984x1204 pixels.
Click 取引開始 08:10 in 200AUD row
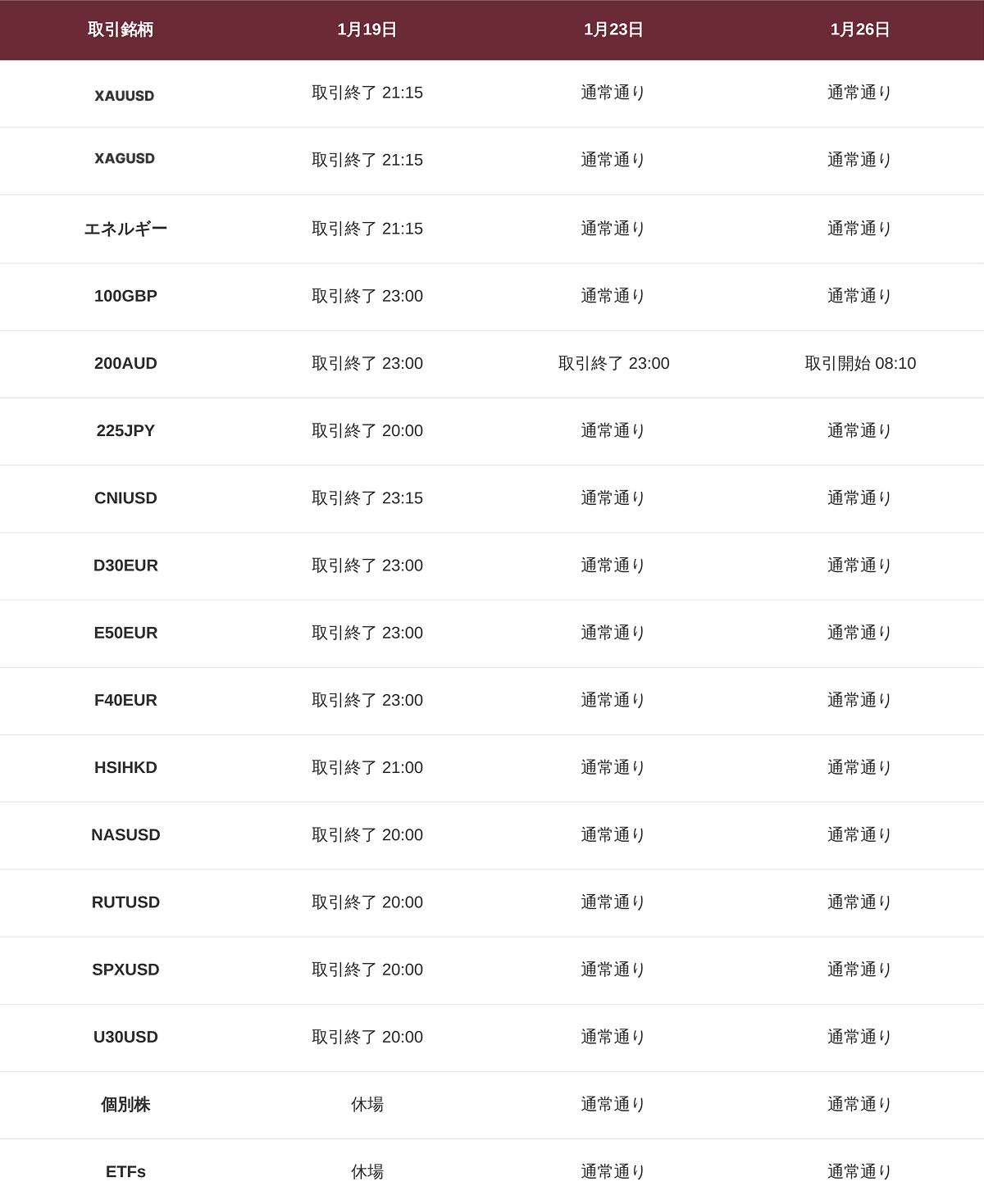click(x=860, y=363)
